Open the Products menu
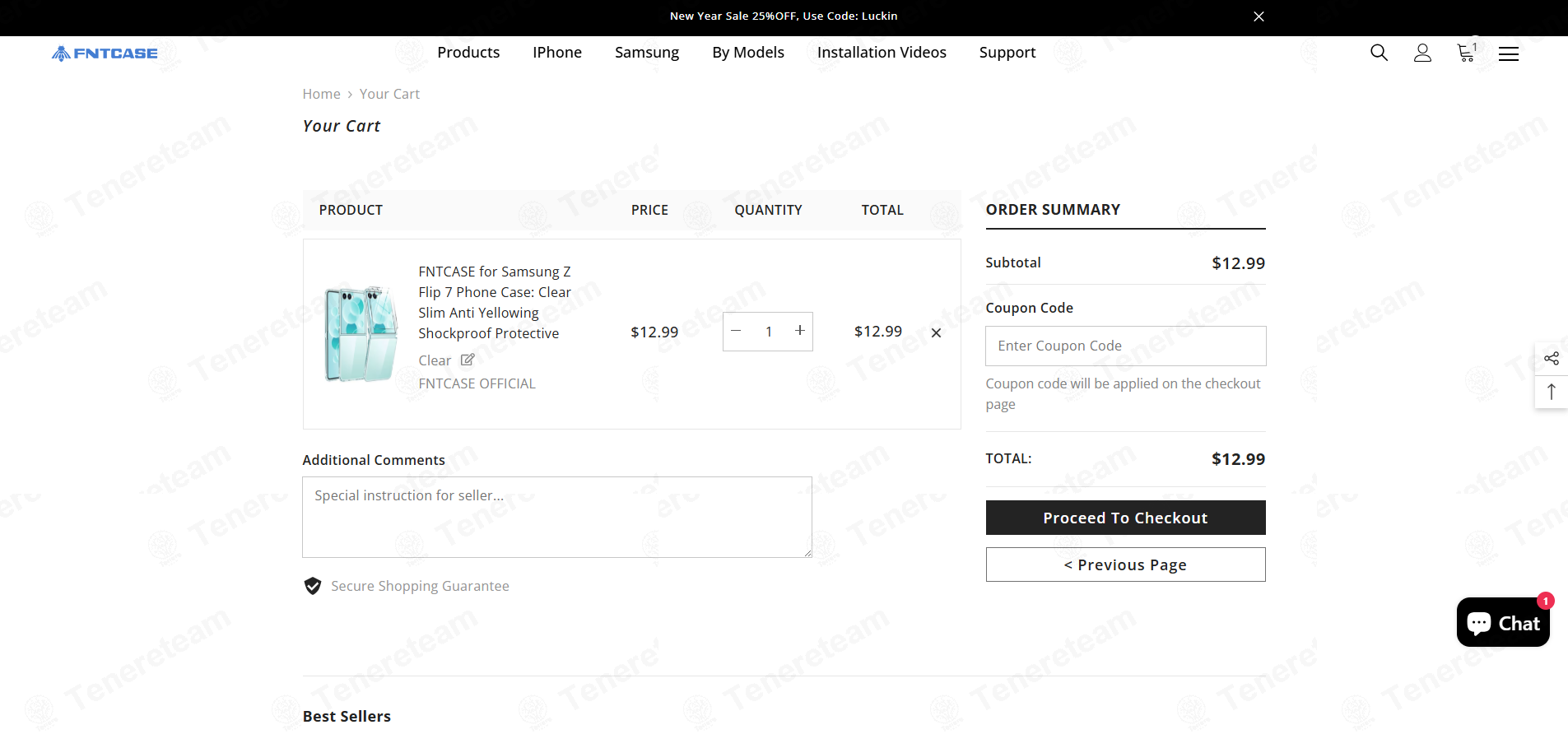This screenshot has width=1568, height=748. [x=468, y=53]
